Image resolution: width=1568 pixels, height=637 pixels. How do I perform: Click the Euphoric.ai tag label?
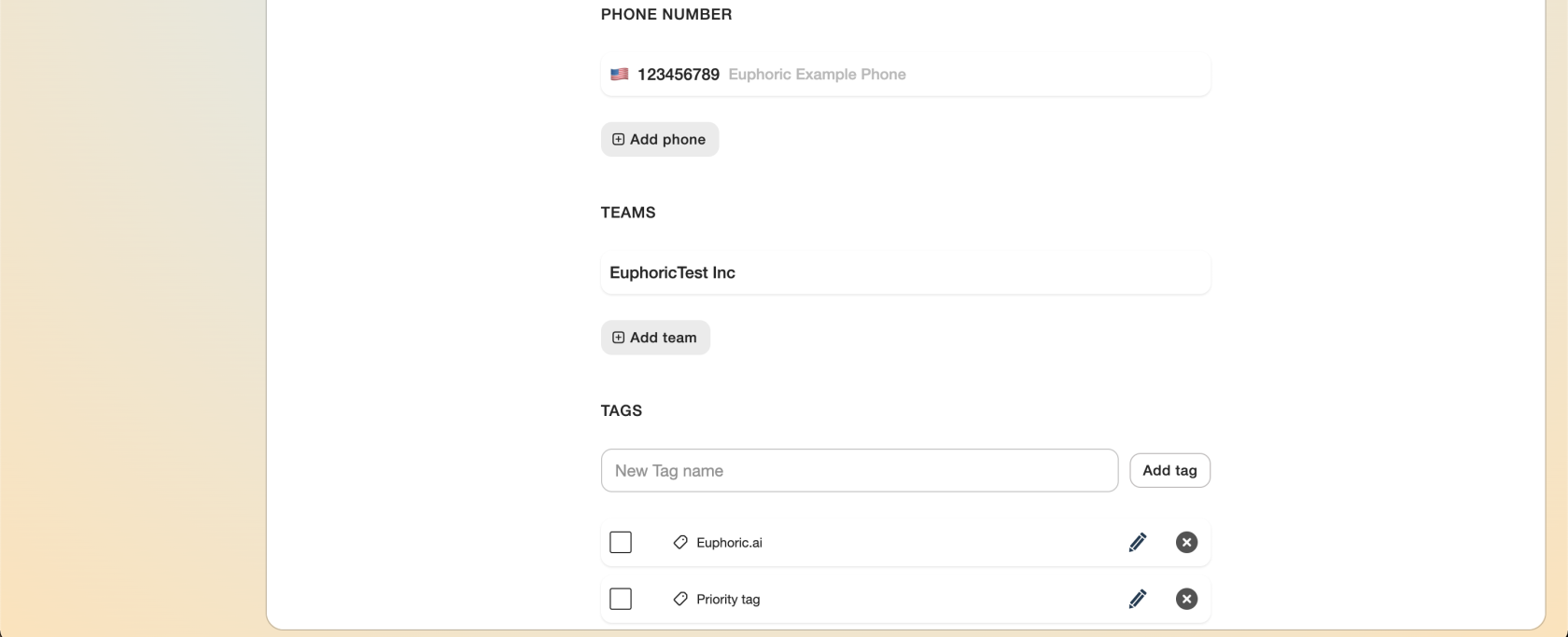pyautogui.click(x=729, y=543)
